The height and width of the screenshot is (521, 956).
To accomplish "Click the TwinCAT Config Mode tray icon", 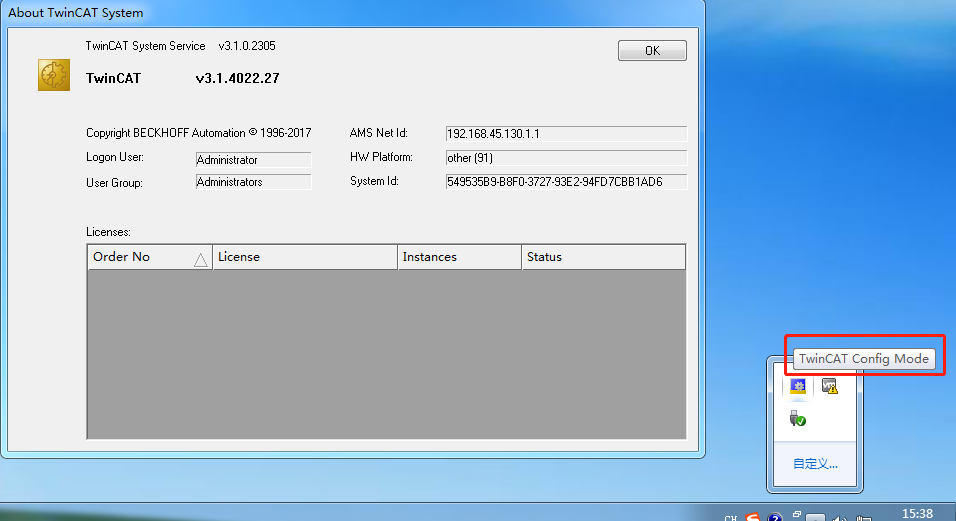I will point(797,386).
